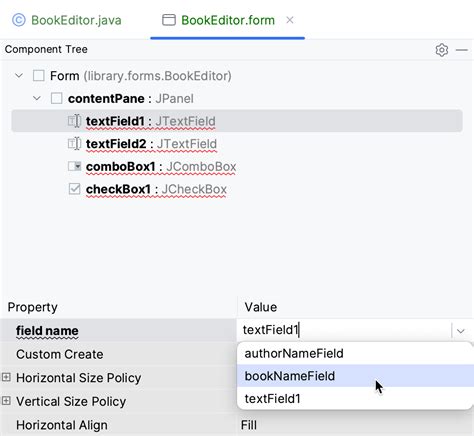Click the textField1 text field icon
The height and width of the screenshot is (436, 474).
click(74, 121)
